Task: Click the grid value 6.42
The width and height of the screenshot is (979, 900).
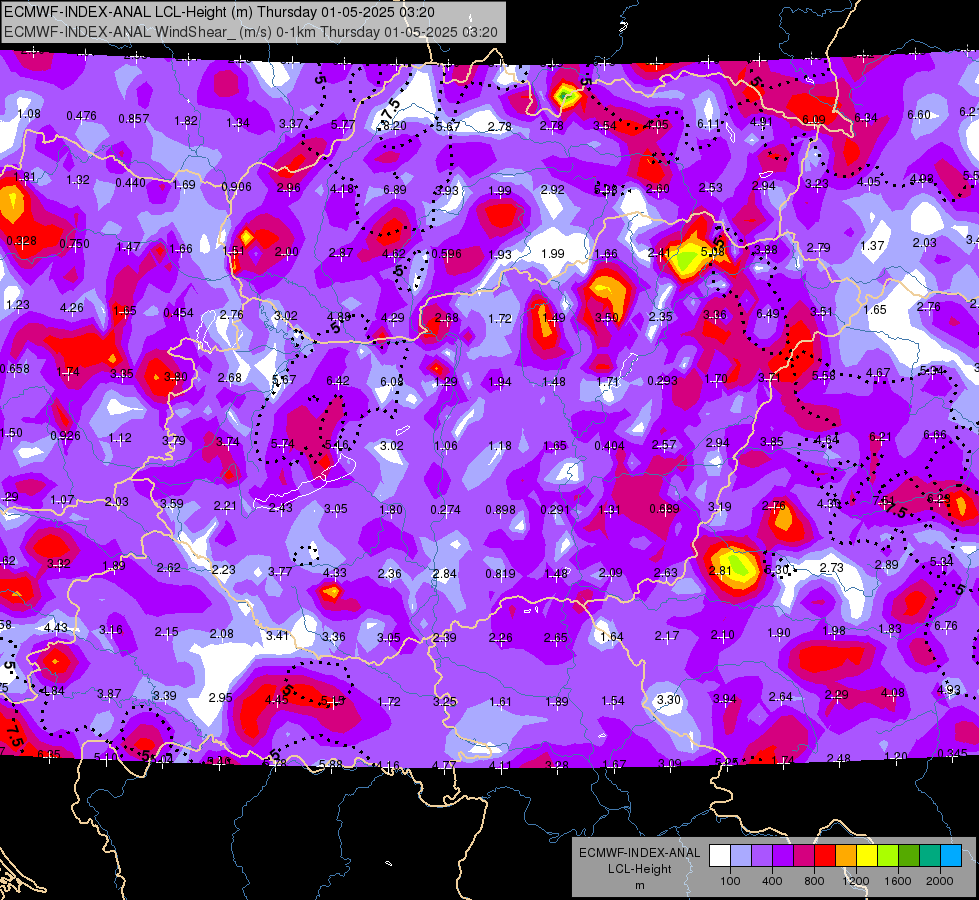Action: click(338, 380)
